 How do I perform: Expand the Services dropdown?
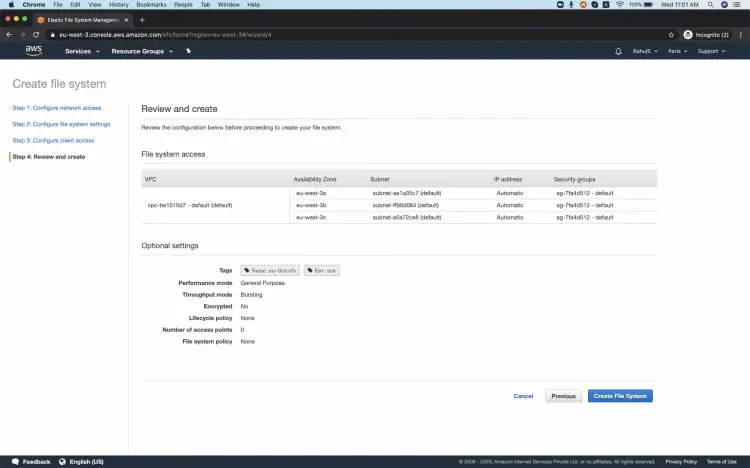pyautogui.click(x=82, y=51)
